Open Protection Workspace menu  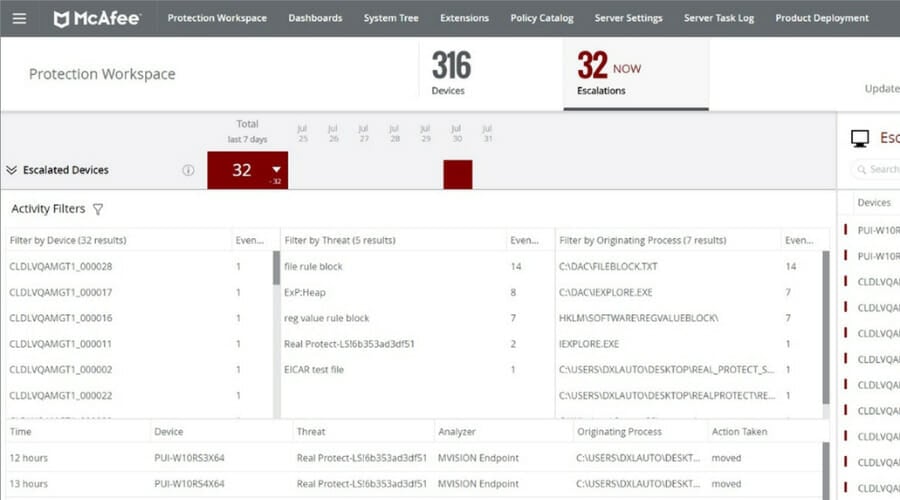(x=217, y=18)
